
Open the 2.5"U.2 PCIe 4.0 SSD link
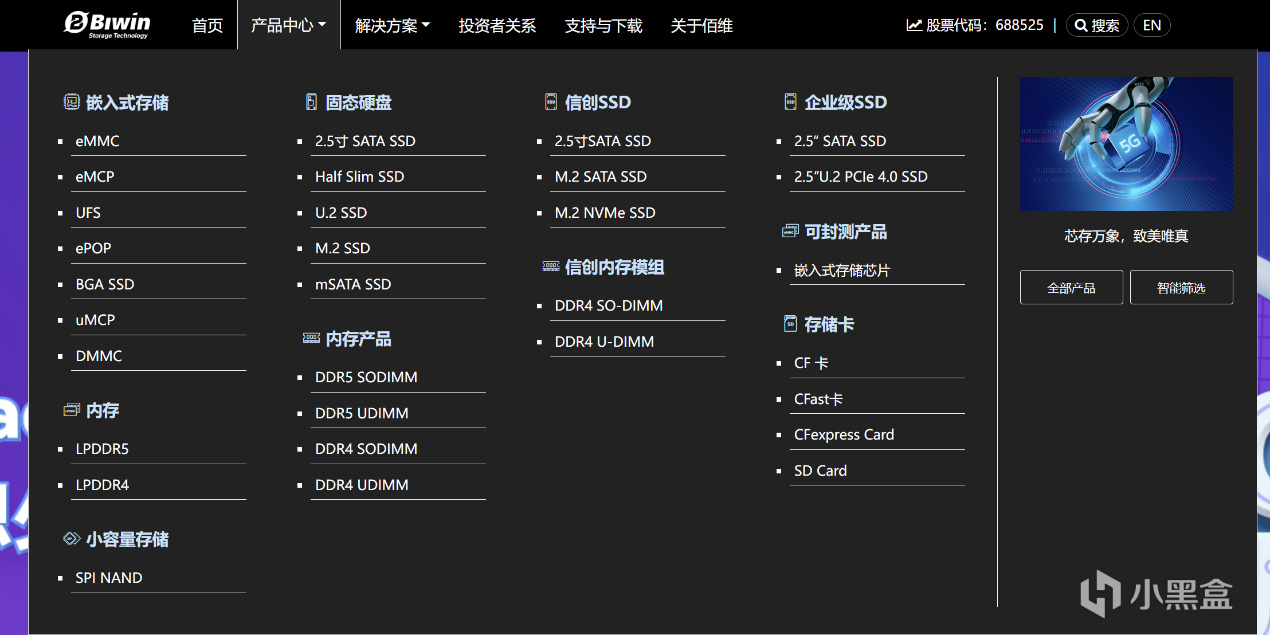(861, 177)
